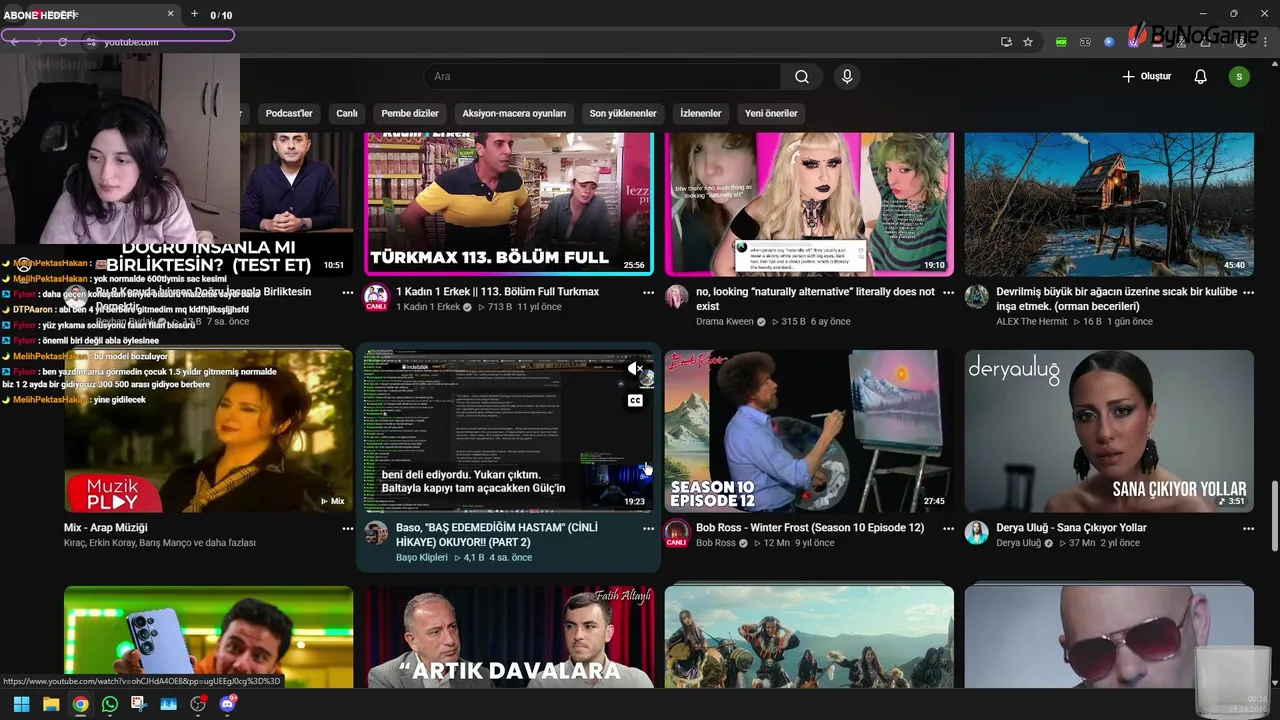Open options menu for Mix - Arap Müziği
This screenshot has width=1280, height=720.
(x=348, y=529)
